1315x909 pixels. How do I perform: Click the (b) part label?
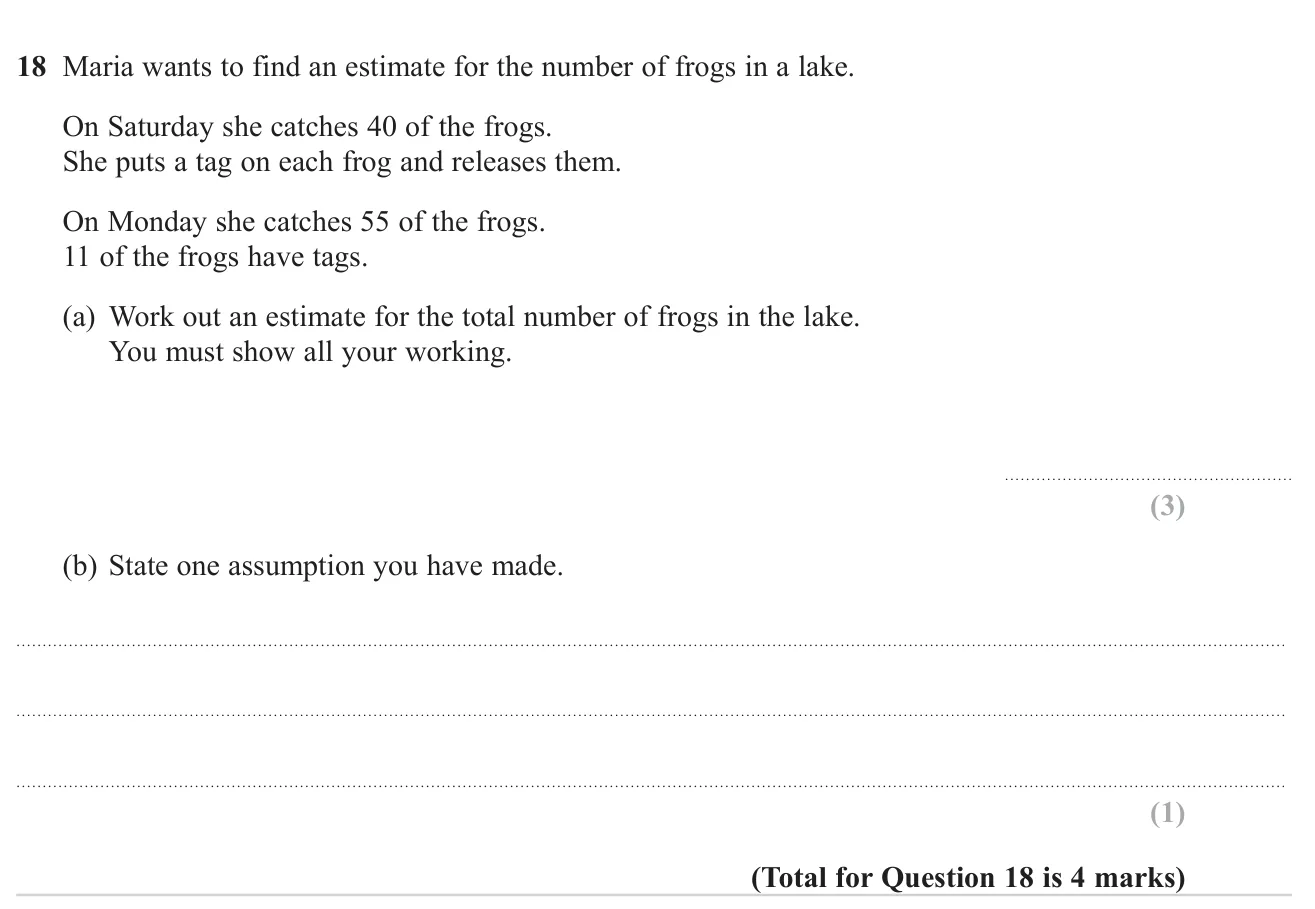80,567
